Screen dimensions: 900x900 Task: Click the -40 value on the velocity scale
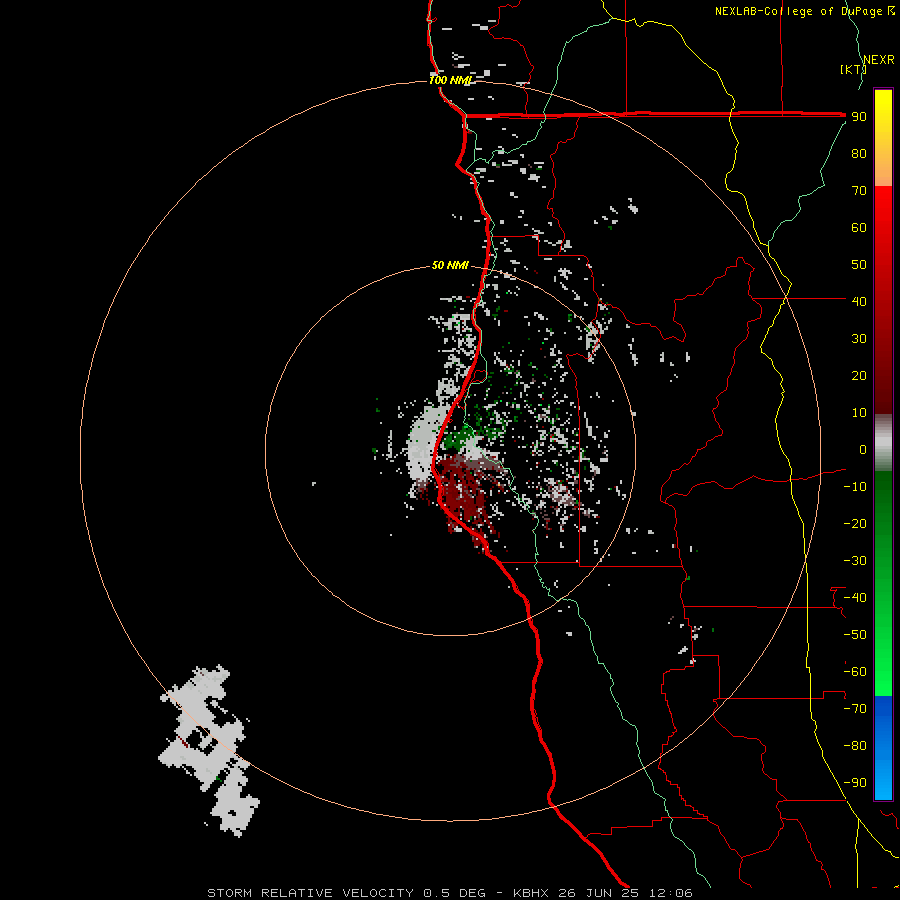tap(855, 598)
